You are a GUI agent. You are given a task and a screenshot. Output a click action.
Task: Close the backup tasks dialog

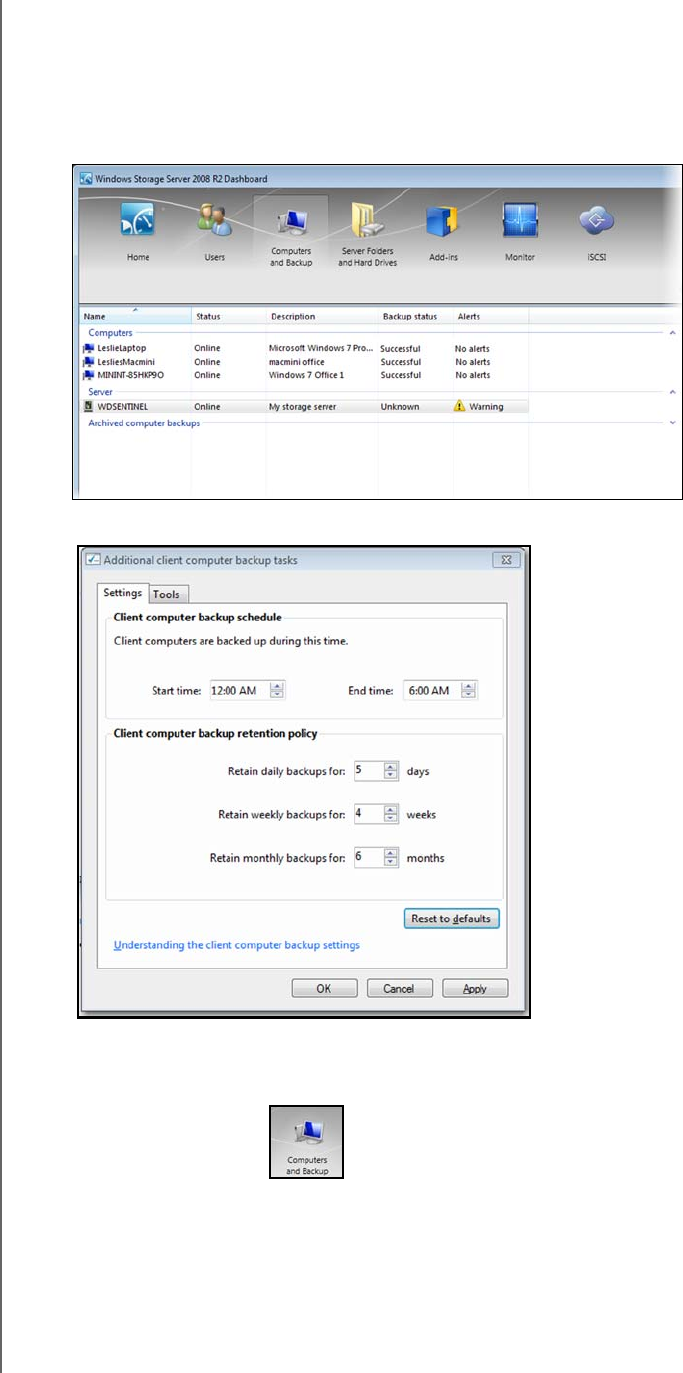point(506,561)
